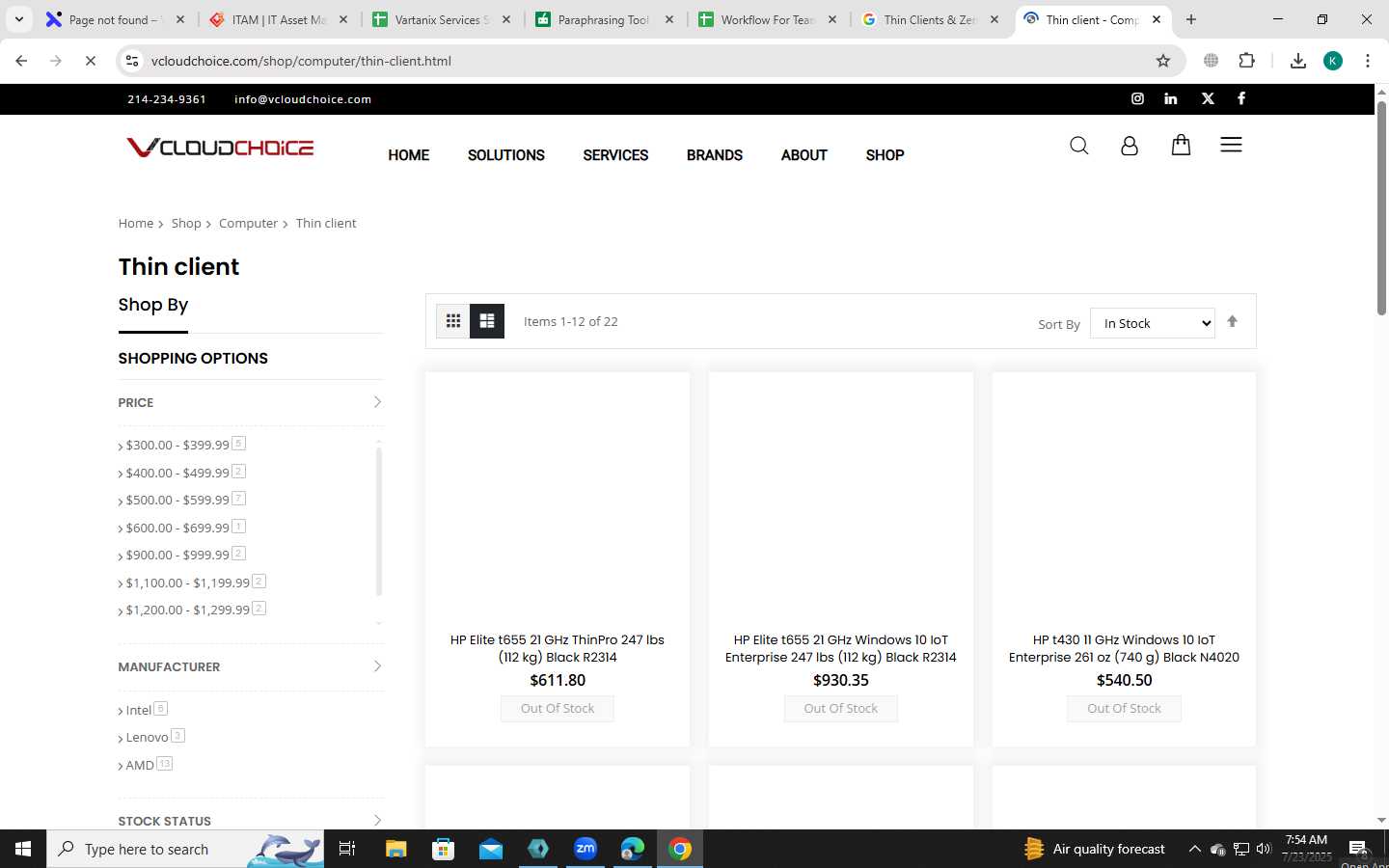
Task: Go back to previous page
Action: point(21,61)
